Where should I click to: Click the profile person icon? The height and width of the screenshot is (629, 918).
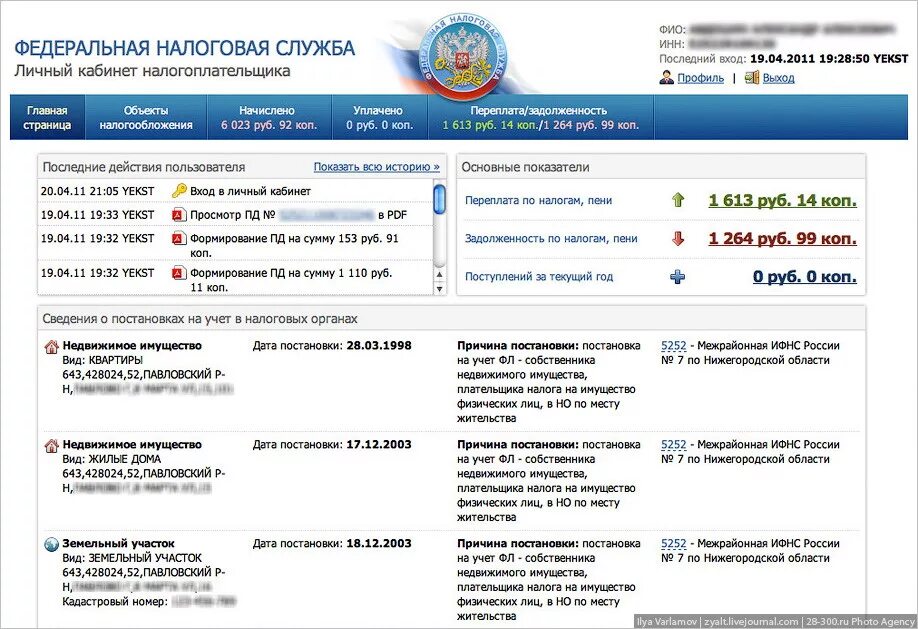[x=666, y=77]
